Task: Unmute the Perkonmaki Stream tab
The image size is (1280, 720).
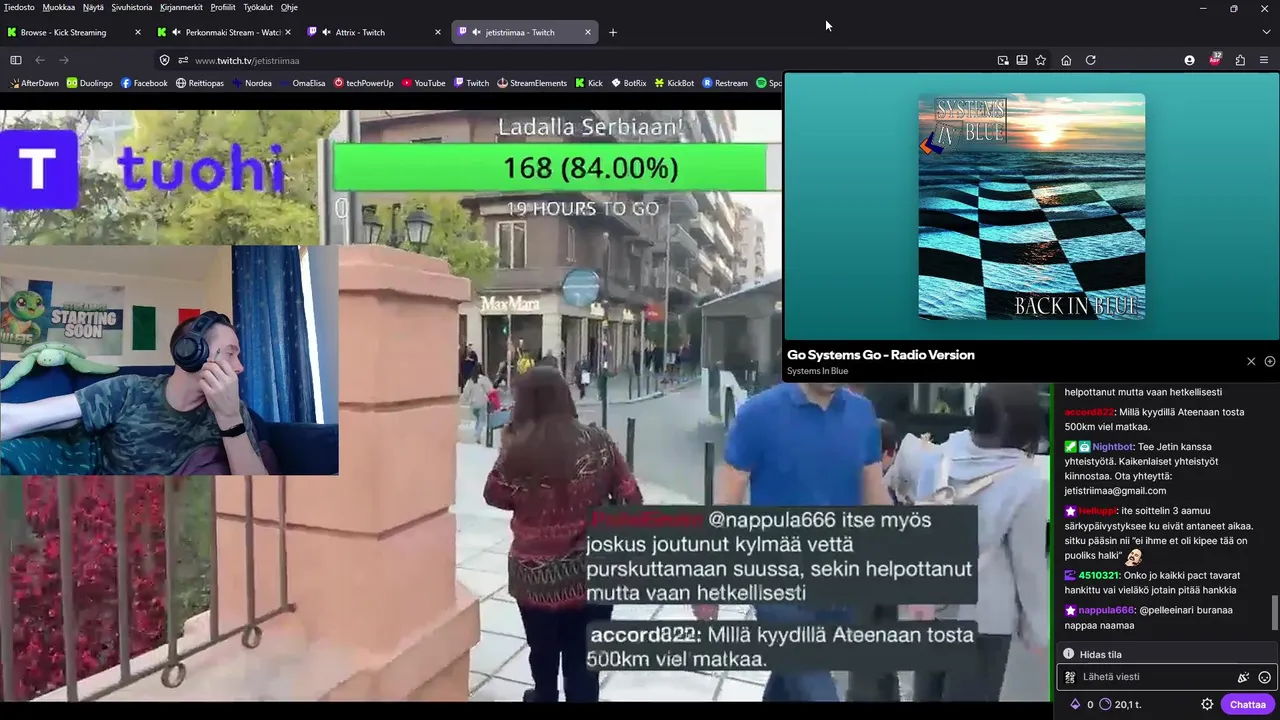Action: [176, 32]
